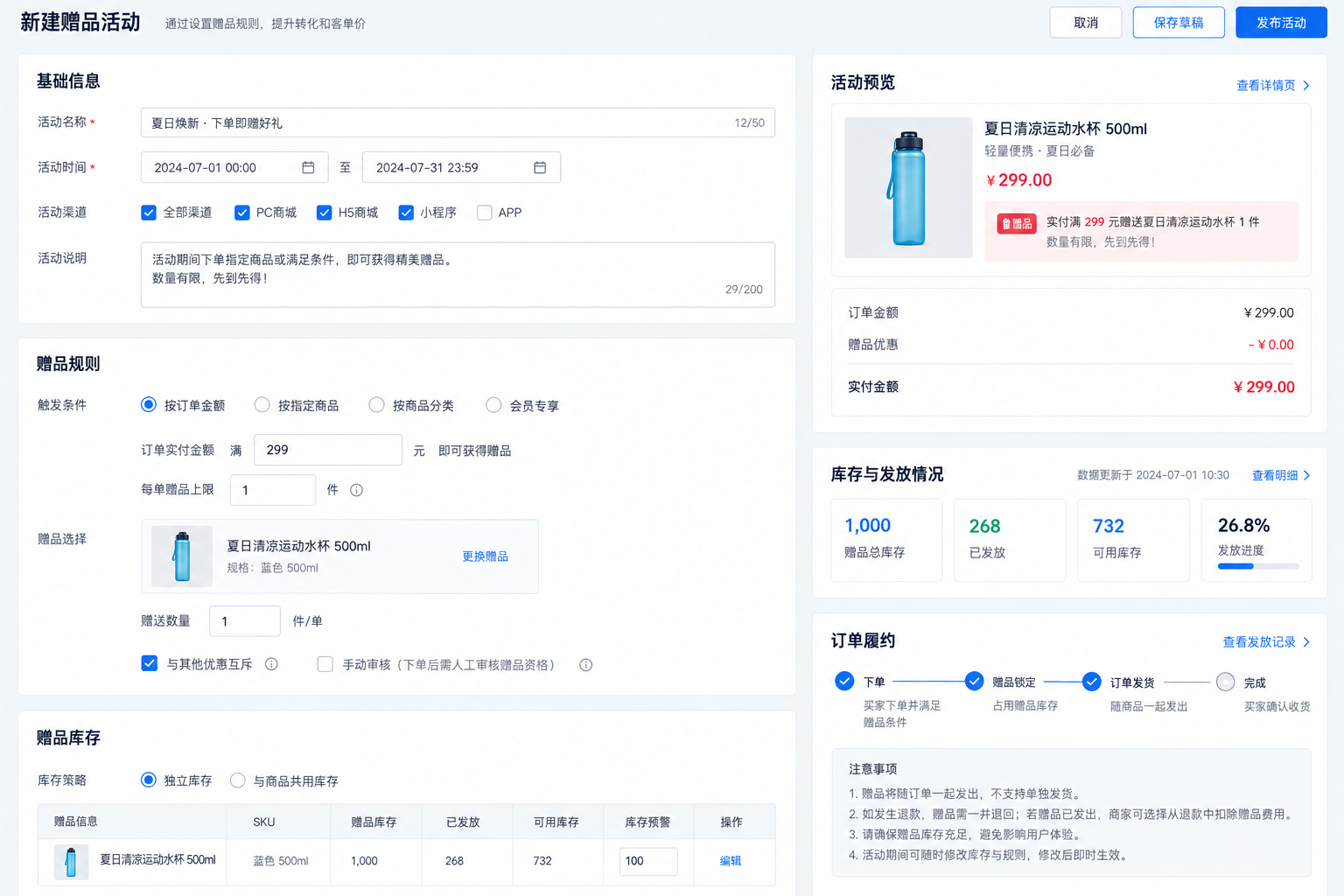
Task: Select 按指定商品 trigger condition
Action: (x=262, y=404)
